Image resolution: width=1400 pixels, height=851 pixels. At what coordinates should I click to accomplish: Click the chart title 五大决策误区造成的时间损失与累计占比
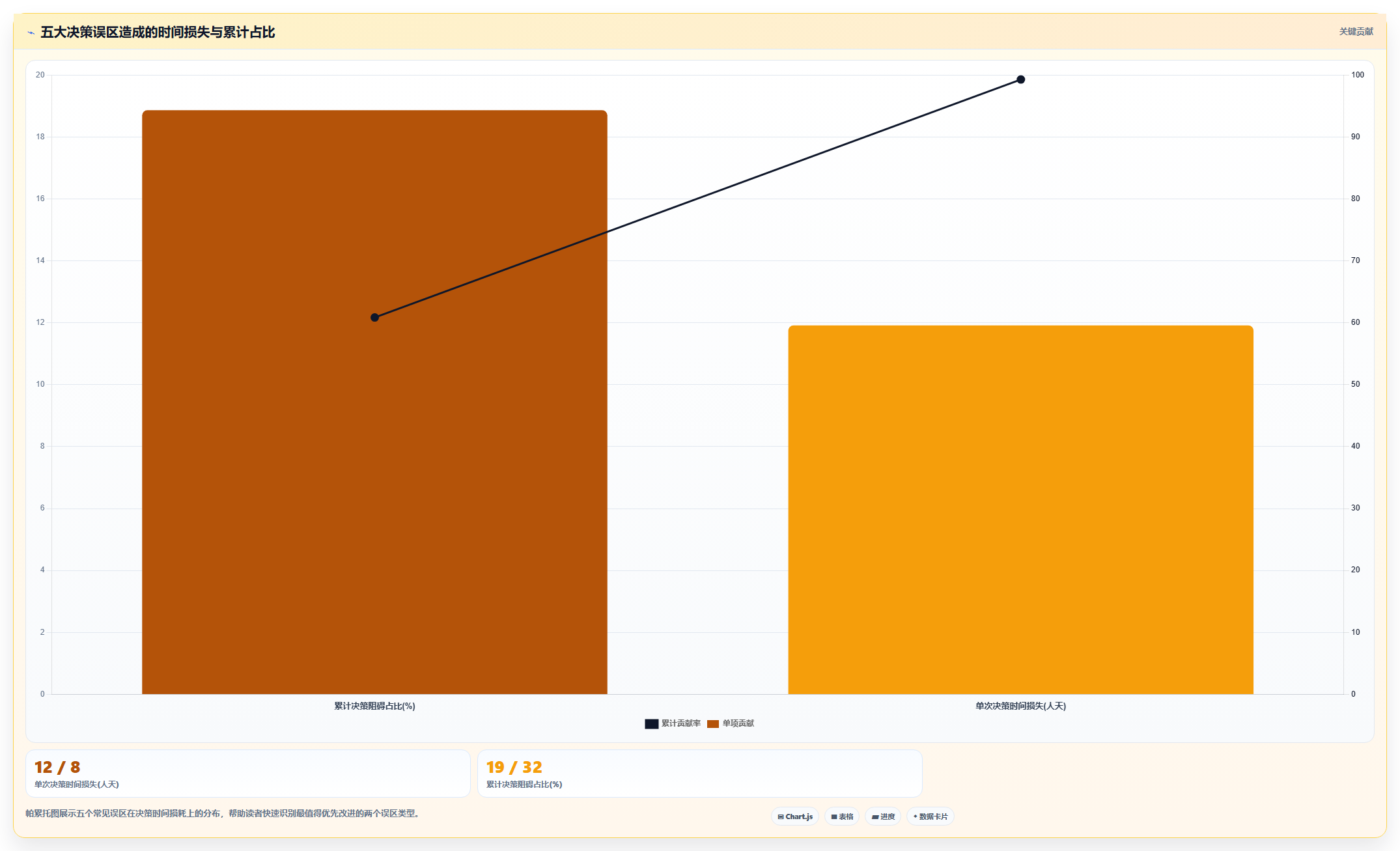pos(158,32)
